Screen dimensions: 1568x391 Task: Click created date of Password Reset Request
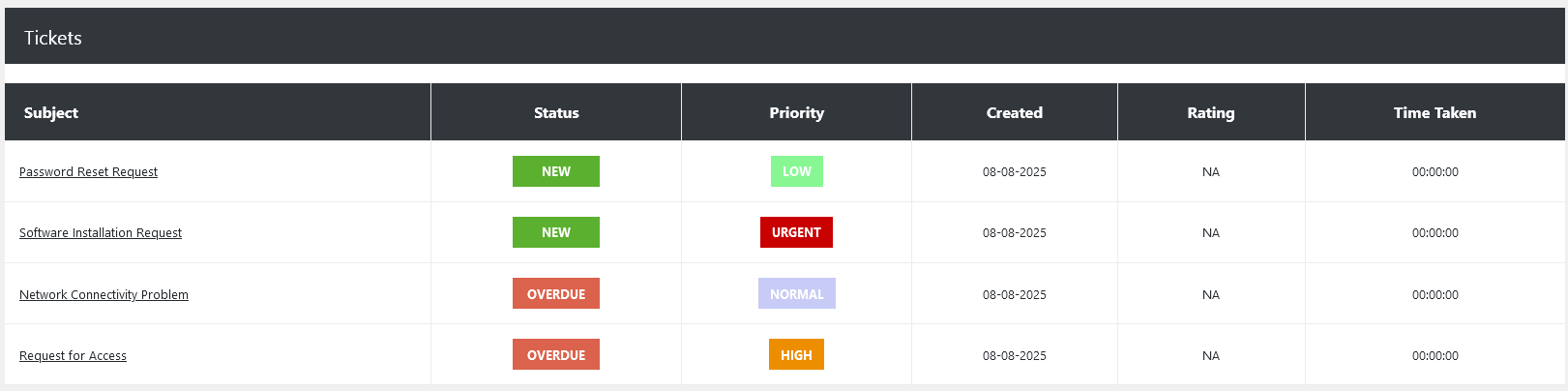(1015, 172)
